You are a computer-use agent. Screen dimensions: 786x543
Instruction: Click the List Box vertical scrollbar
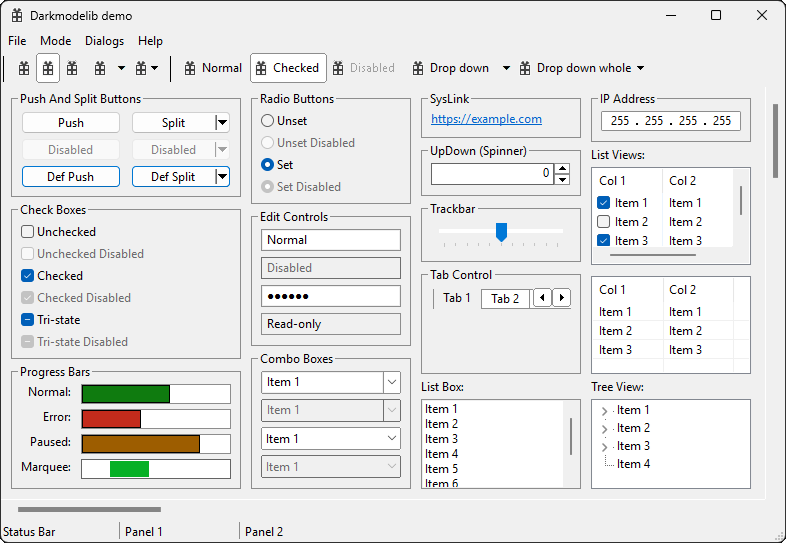tap(571, 437)
